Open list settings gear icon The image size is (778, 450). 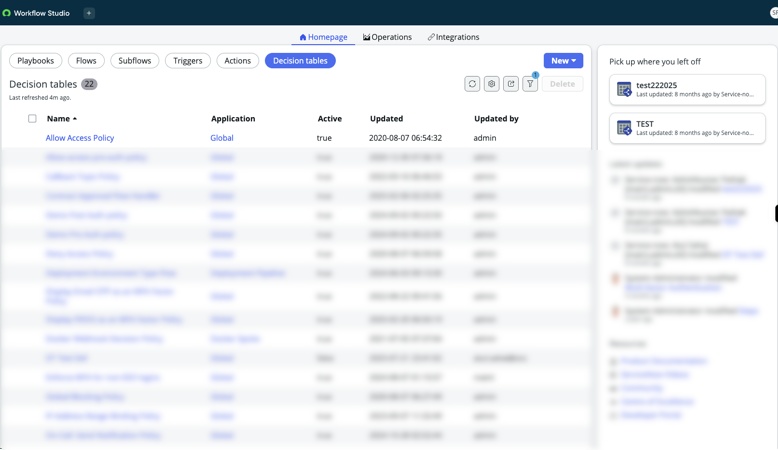(492, 84)
